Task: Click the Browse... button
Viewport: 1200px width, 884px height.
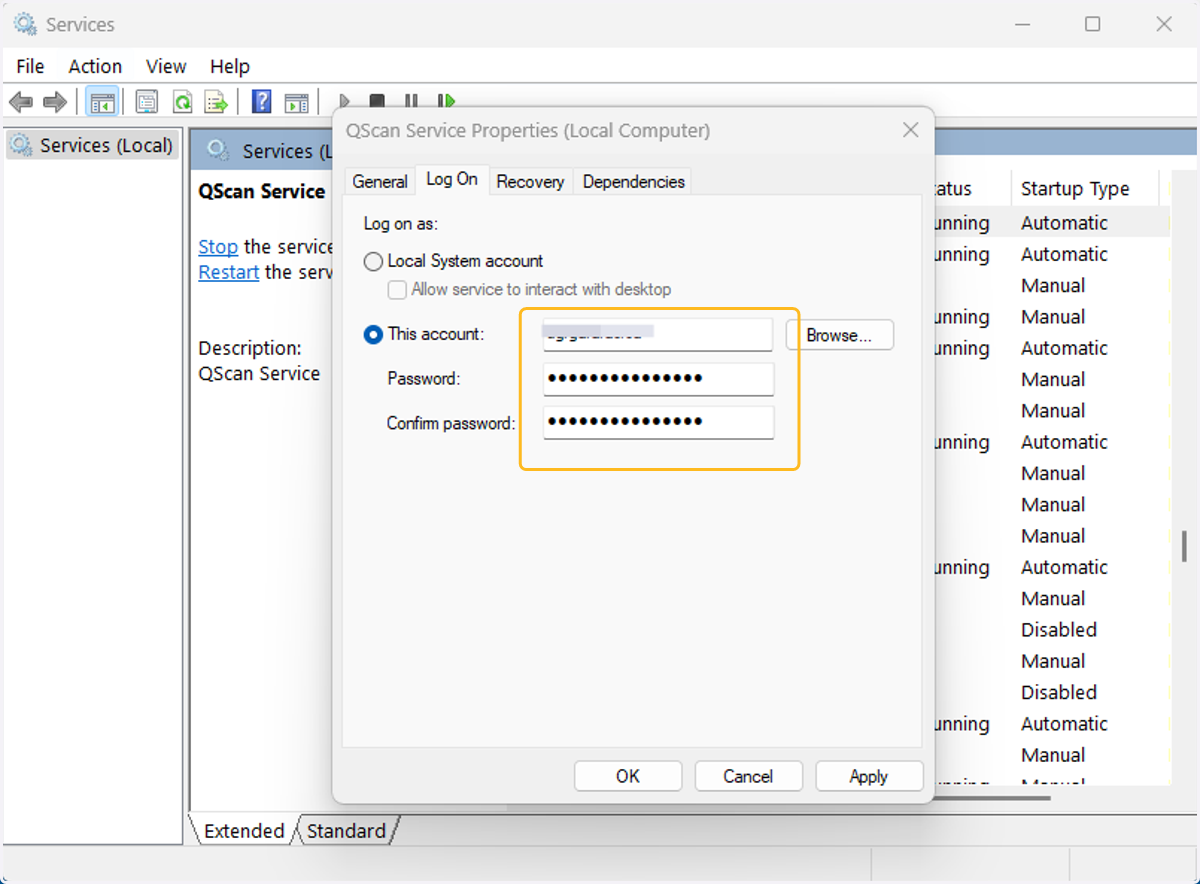Action: pyautogui.click(x=839, y=335)
